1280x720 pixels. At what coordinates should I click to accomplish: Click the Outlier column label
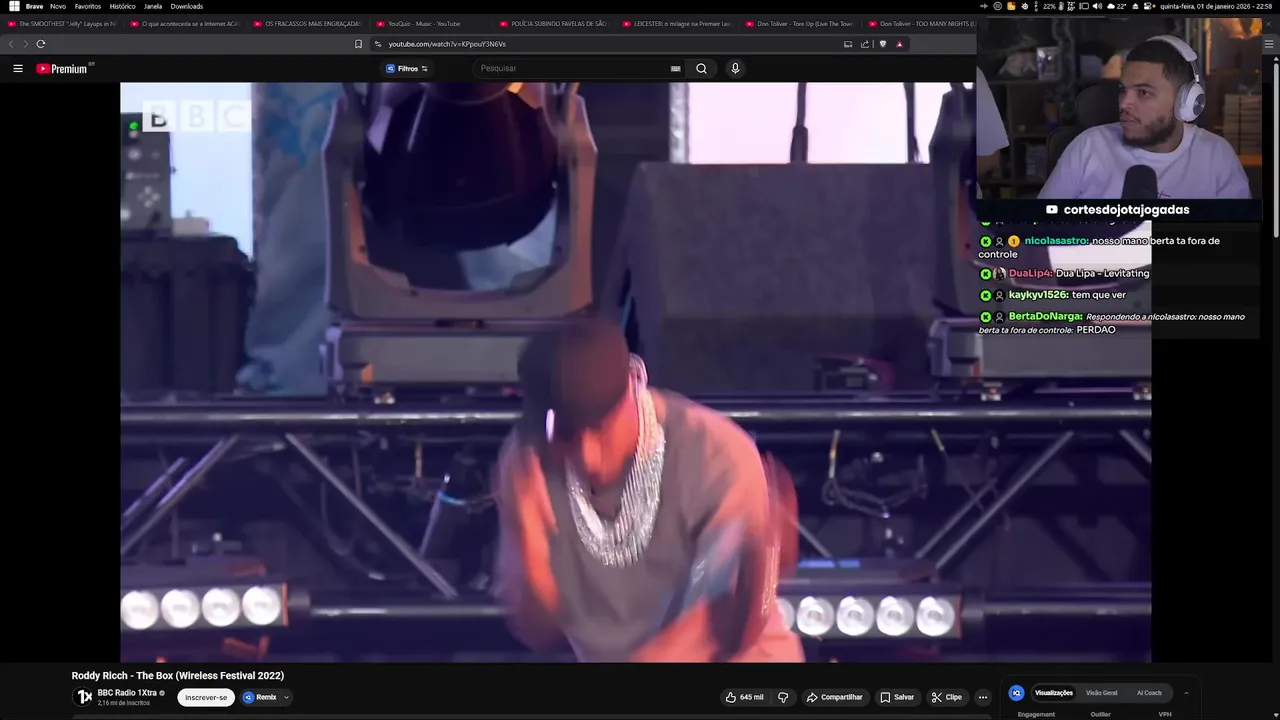point(1100,714)
